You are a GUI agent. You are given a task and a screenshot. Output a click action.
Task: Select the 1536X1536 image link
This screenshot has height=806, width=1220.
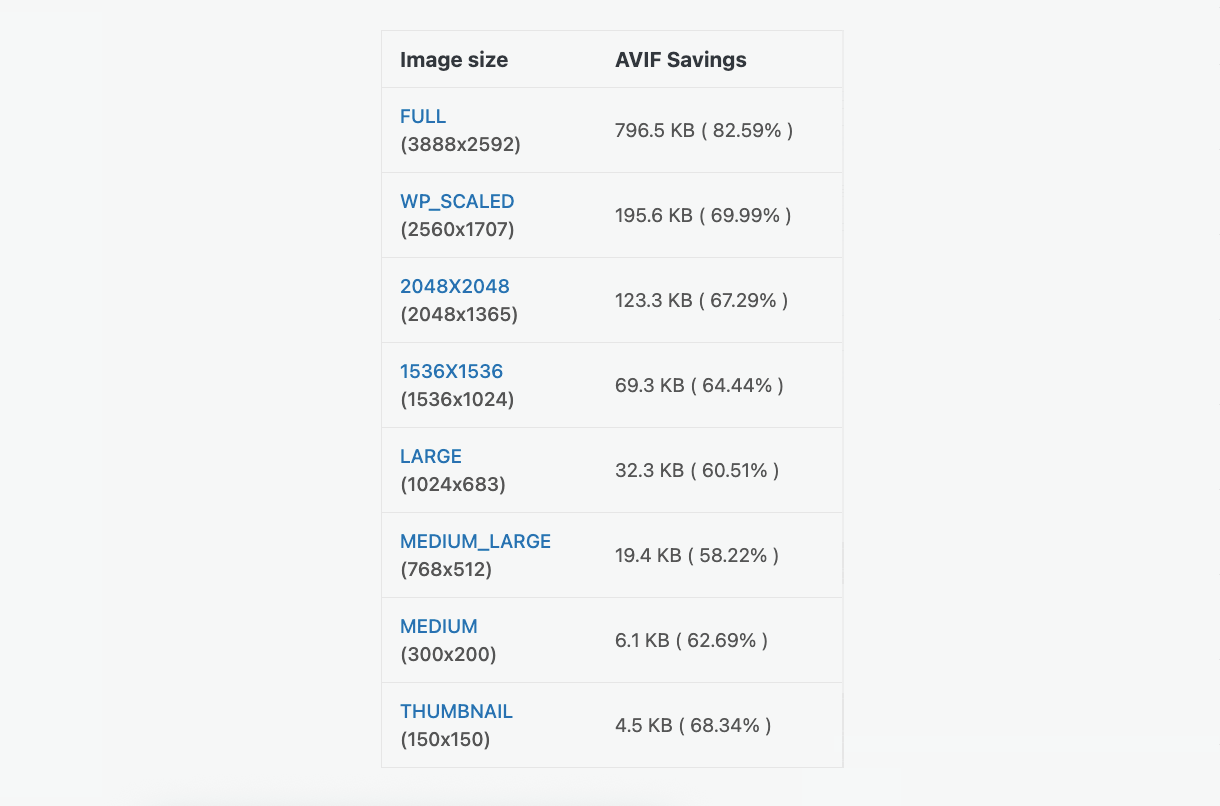tap(452, 371)
